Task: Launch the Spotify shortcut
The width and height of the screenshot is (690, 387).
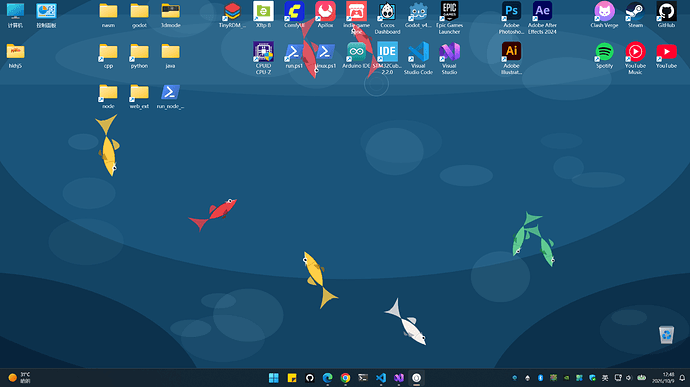Action: [604, 56]
